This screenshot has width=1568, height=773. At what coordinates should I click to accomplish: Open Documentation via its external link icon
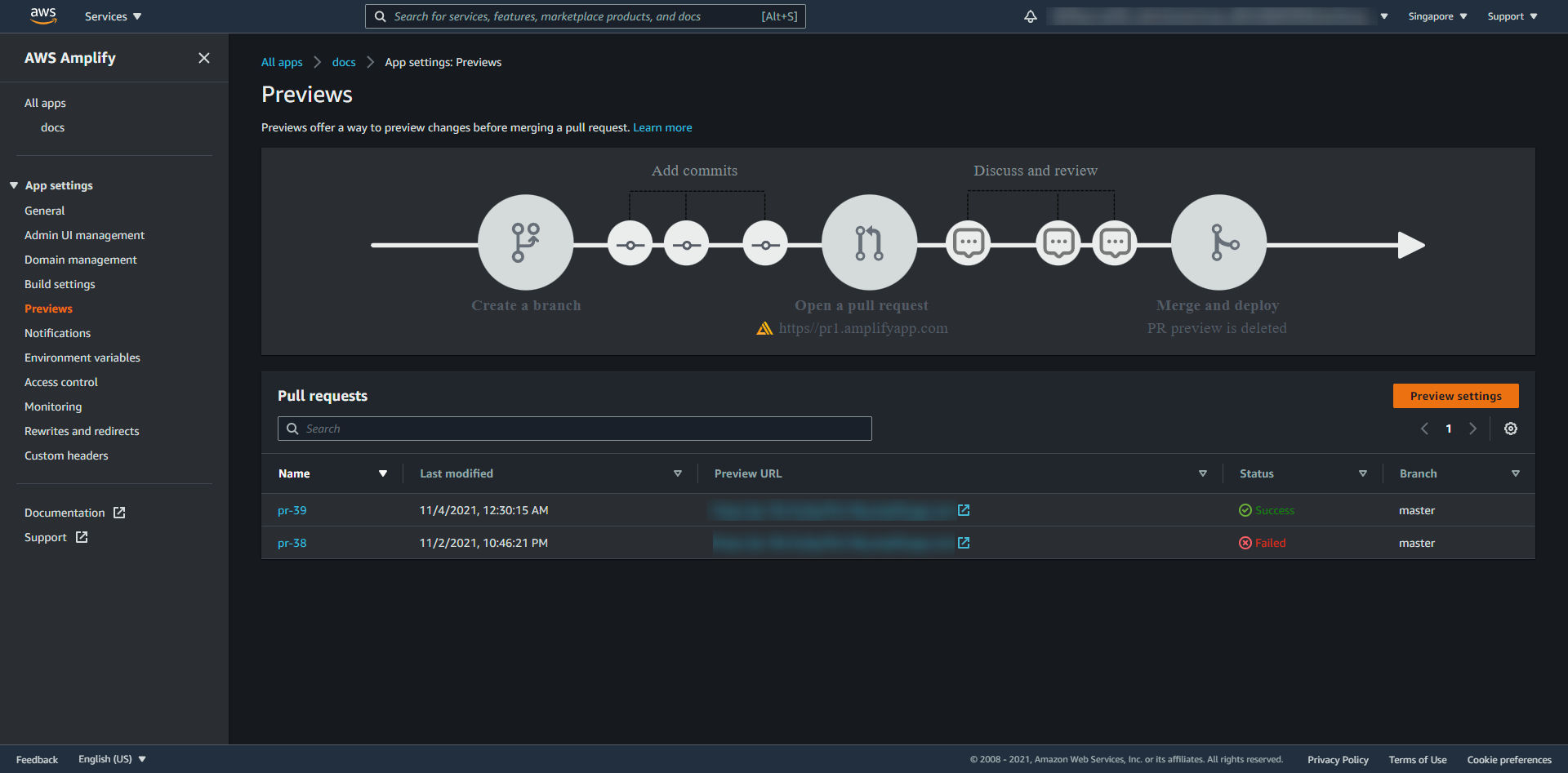tap(119, 512)
